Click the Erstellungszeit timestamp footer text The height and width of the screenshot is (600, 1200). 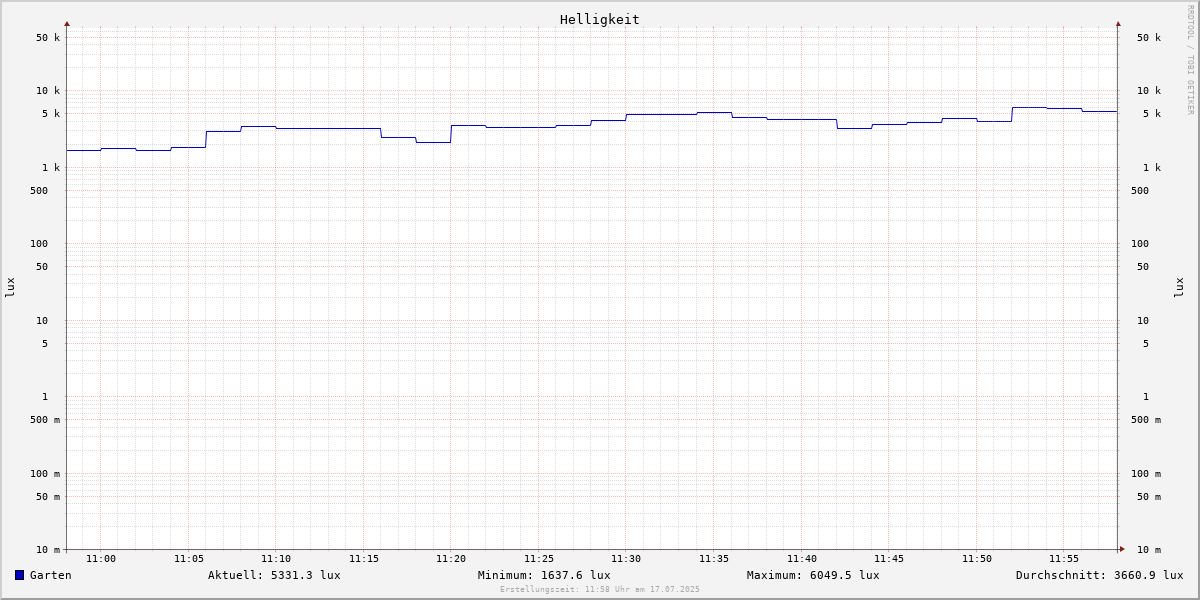tap(600, 590)
